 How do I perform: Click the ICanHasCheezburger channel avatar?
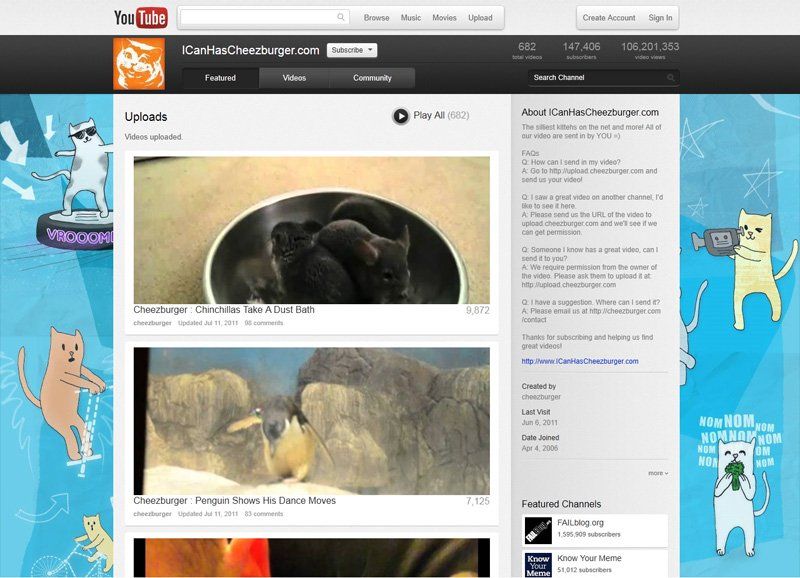click(x=139, y=64)
